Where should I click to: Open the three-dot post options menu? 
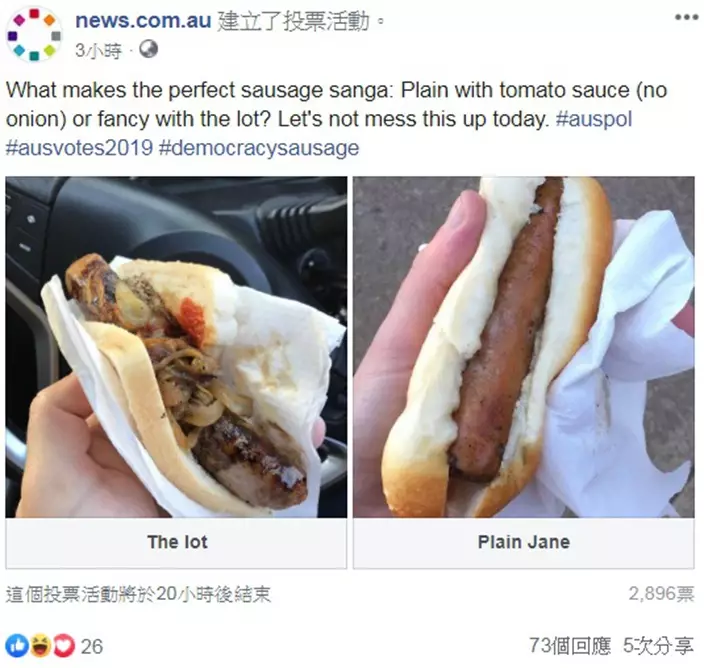tap(686, 18)
